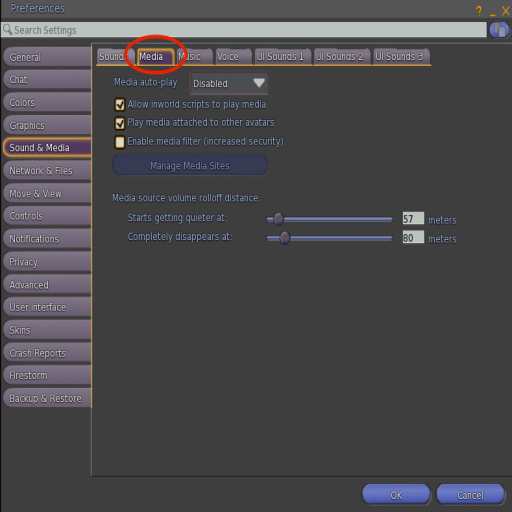This screenshot has width=512, height=512.
Task: Click the copy icon beside search bar
Action: tap(499, 30)
